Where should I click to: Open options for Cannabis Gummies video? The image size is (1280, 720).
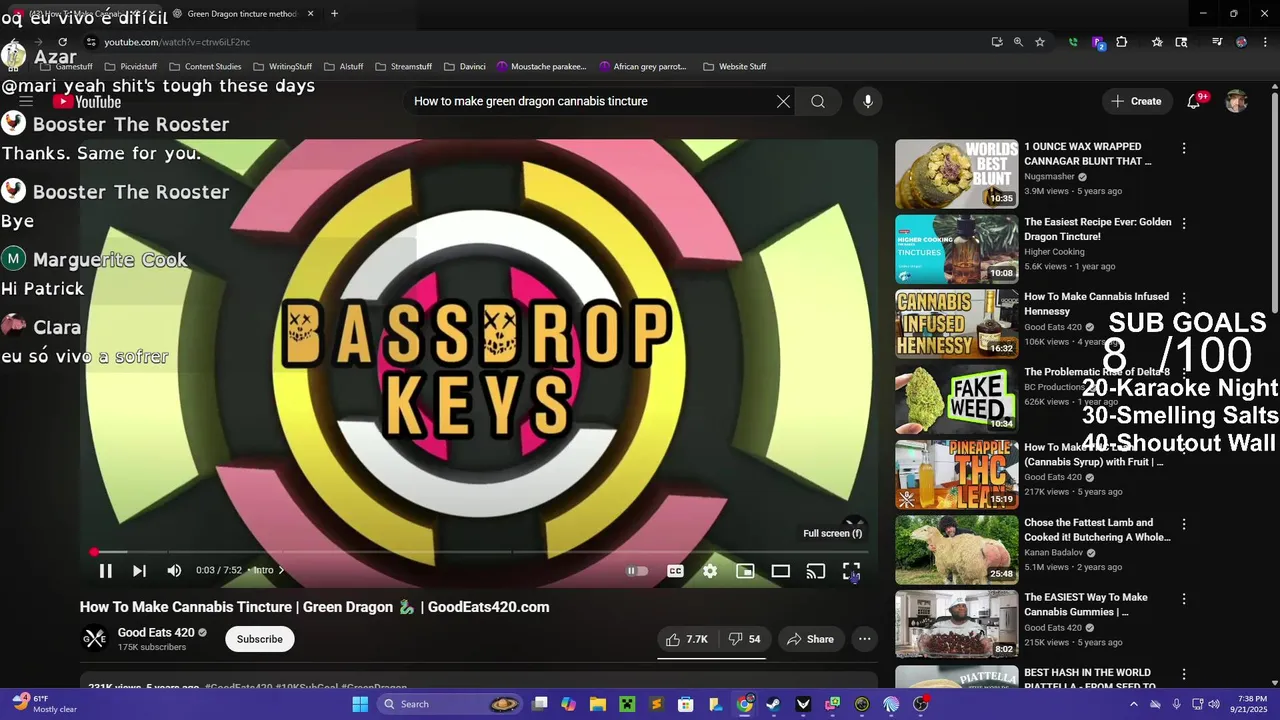point(1184,599)
